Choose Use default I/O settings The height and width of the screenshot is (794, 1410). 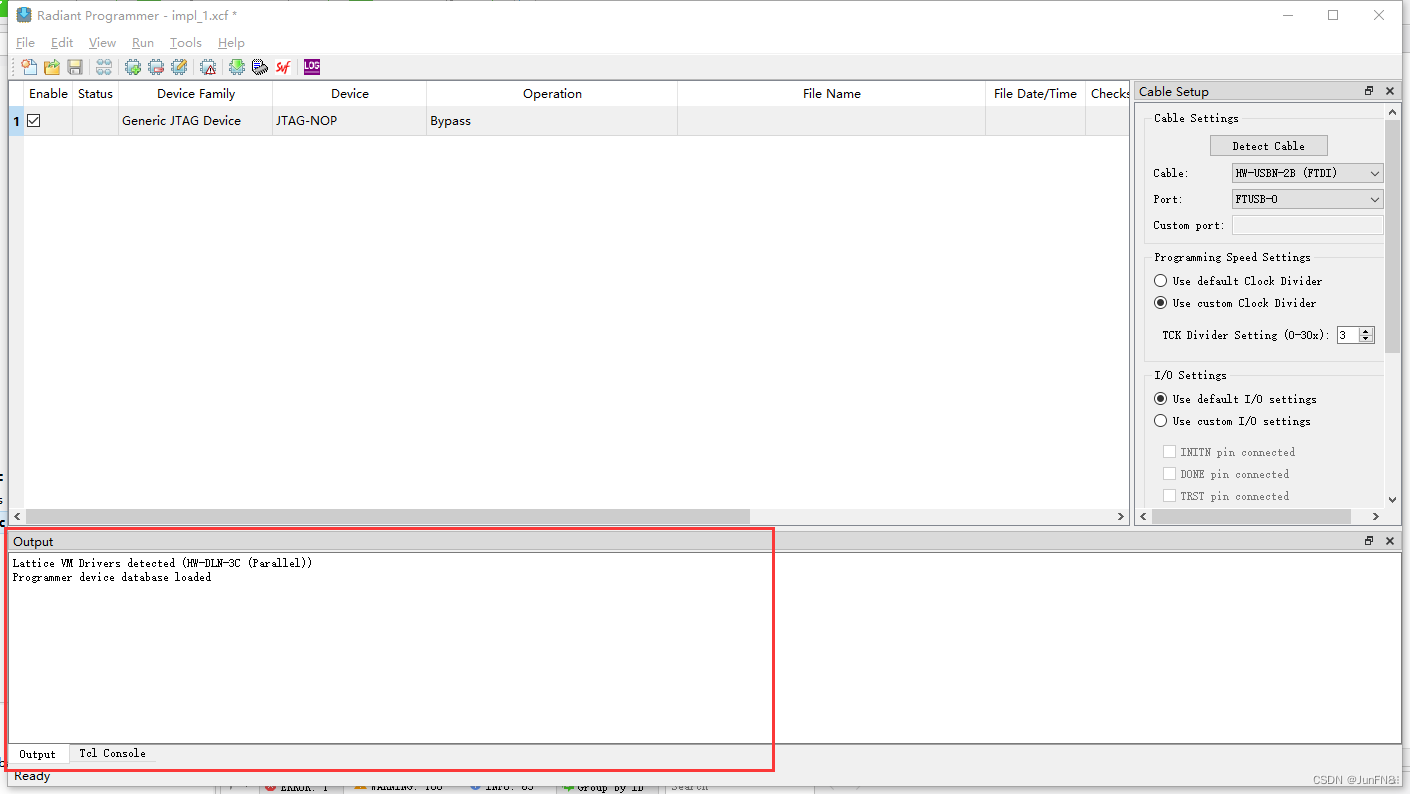(1160, 399)
